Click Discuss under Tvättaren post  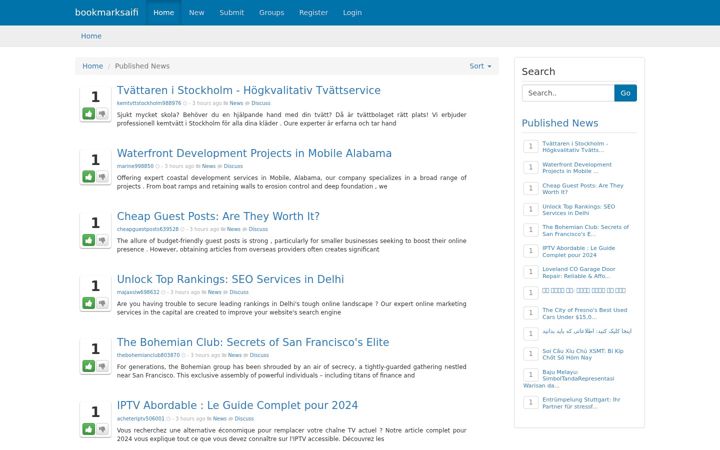click(x=261, y=103)
